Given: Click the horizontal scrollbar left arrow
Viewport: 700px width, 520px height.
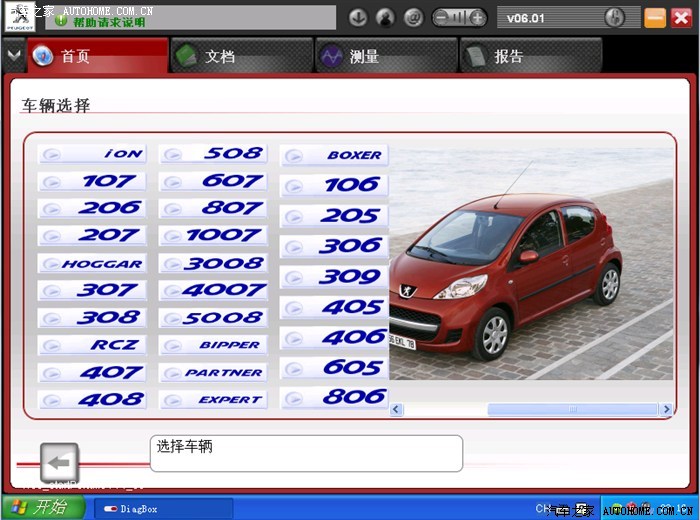Looking at the screenshot, I should point(396,409).
